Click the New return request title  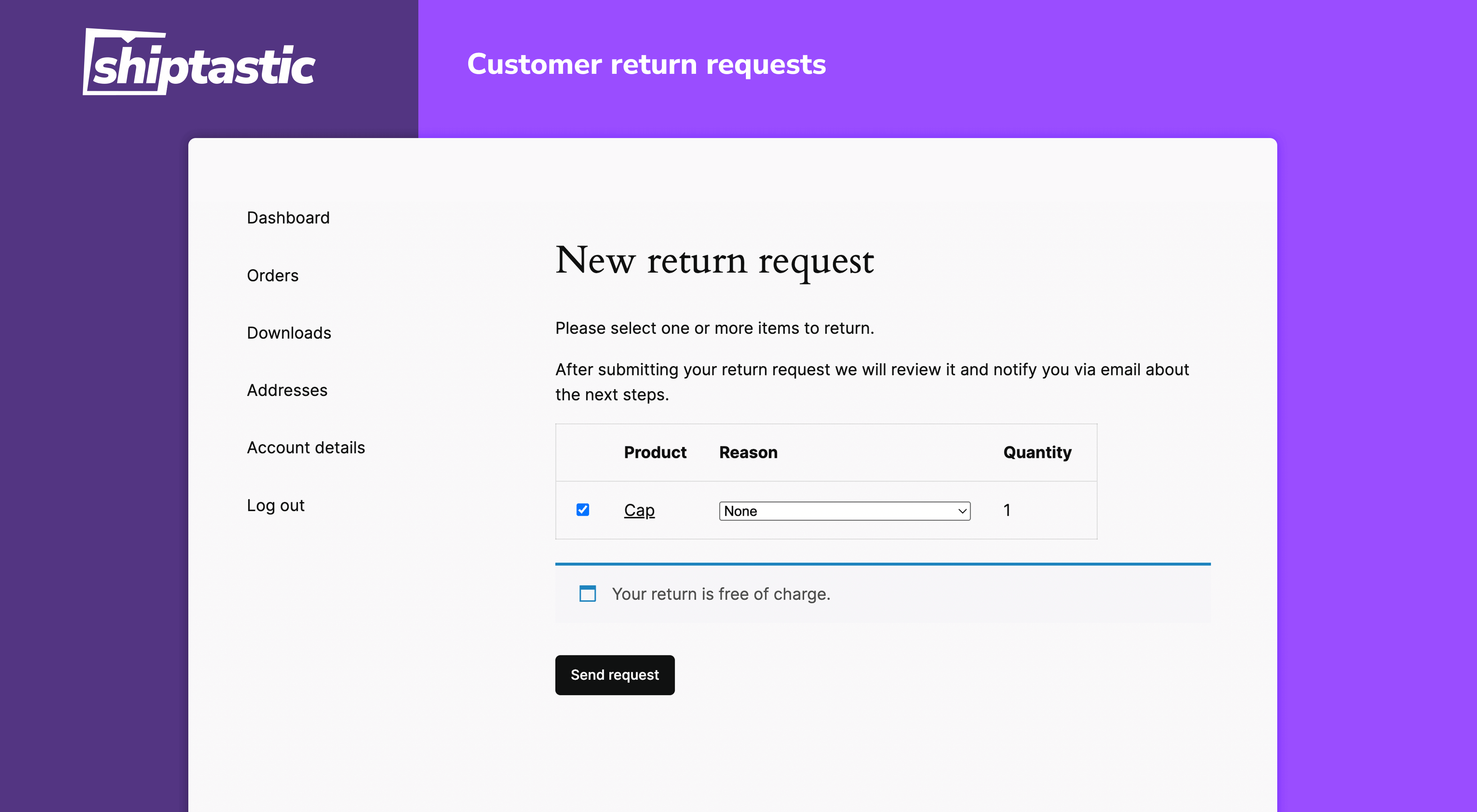pos(714,262)
